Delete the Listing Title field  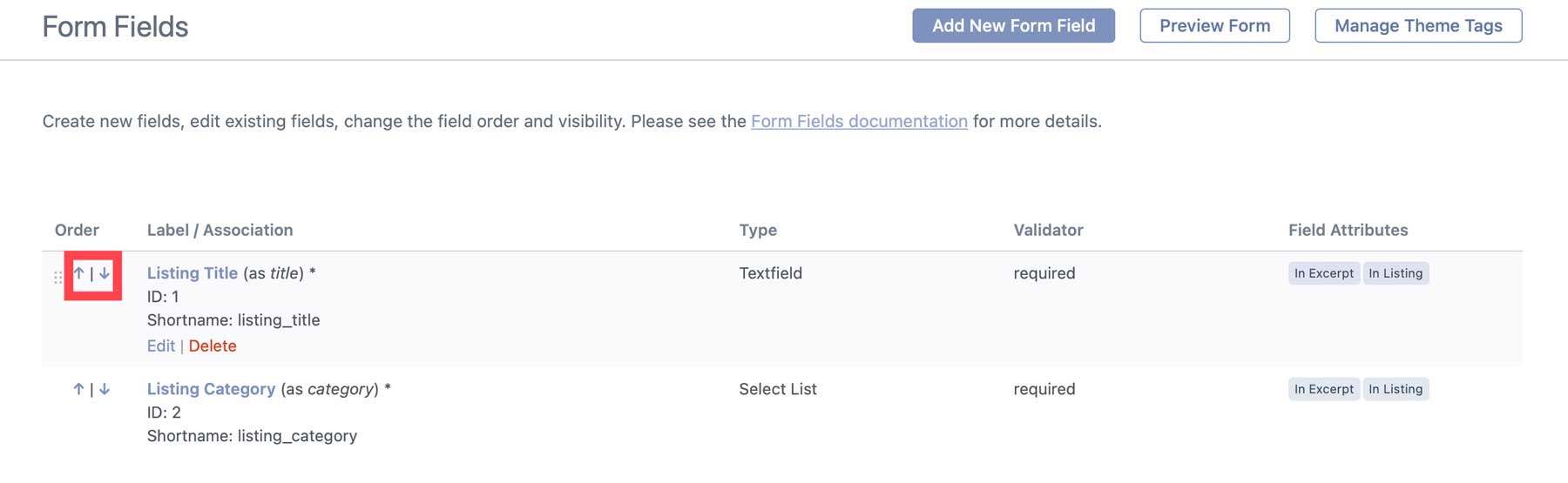[213, 345]
